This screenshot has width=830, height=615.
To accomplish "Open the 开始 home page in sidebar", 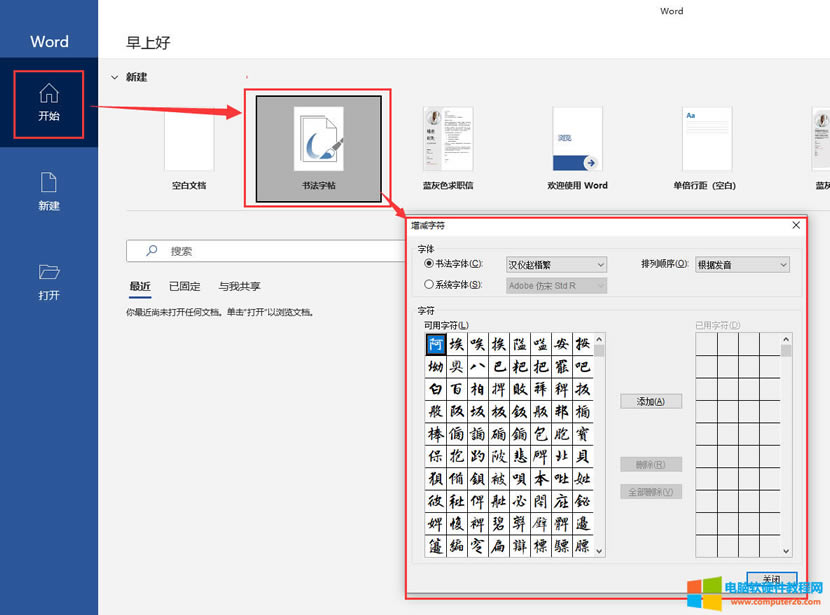I will coord(49,104).
